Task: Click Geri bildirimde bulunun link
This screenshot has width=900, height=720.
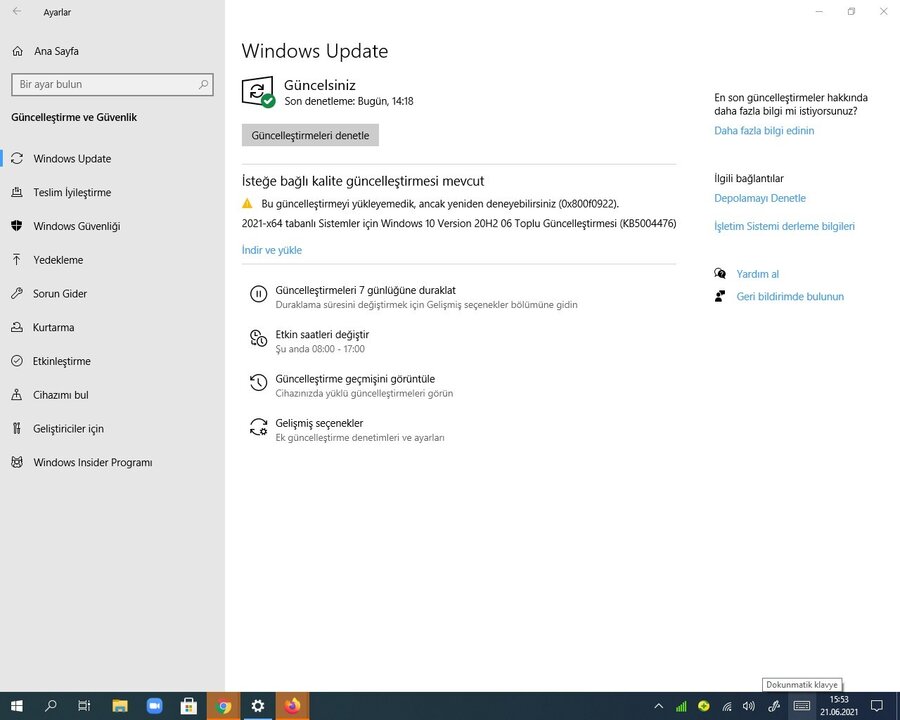Action: click(790, 297)
